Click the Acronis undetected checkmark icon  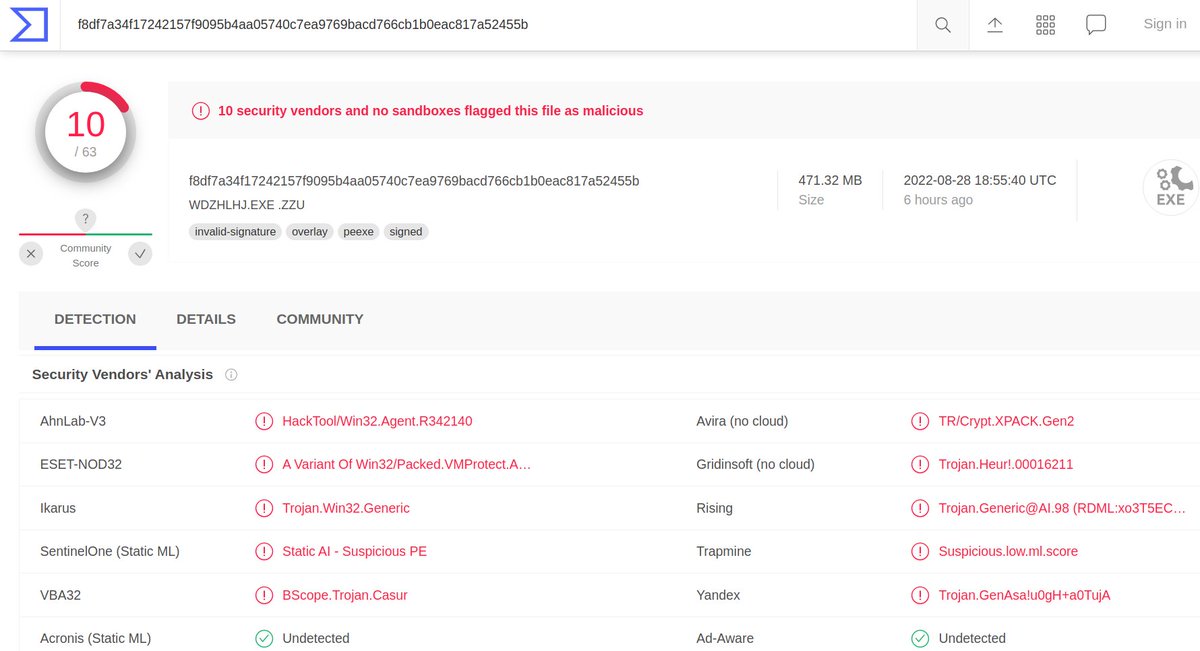pos(264,638)
